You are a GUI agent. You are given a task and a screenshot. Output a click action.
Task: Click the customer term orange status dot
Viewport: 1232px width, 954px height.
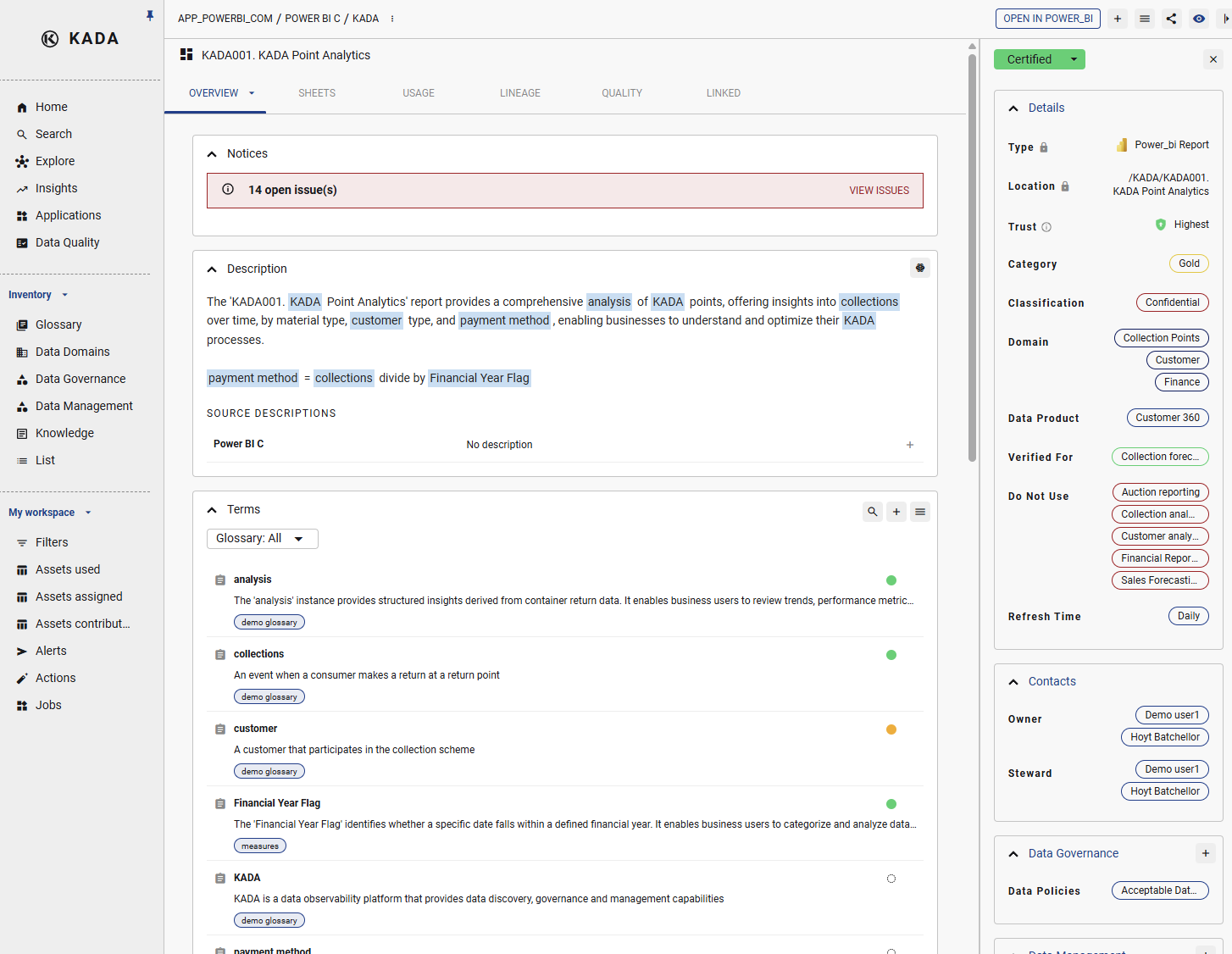[891, 729]
